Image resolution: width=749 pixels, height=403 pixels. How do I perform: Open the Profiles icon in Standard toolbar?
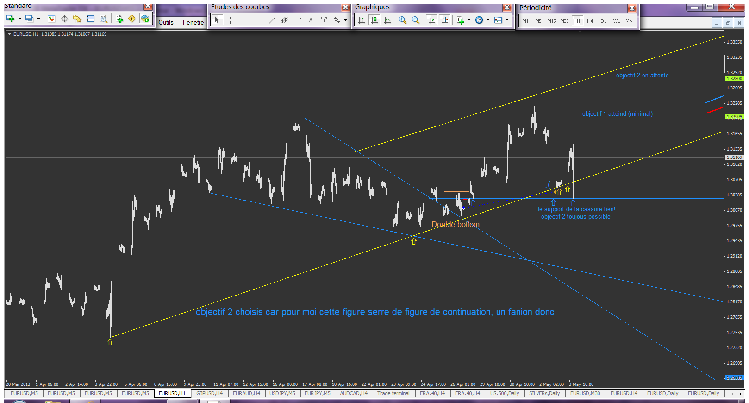tap(29, 19)
